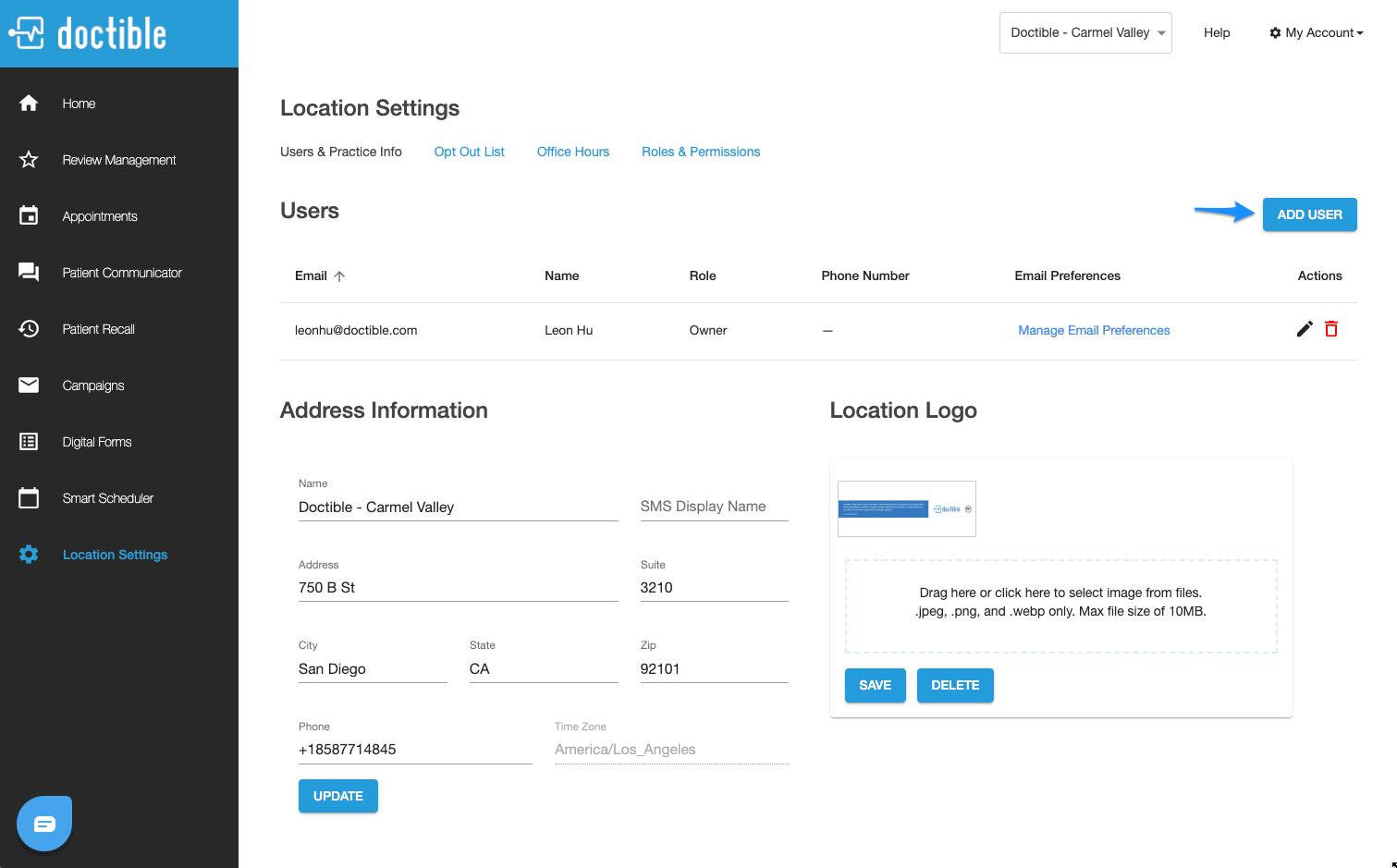This screenshot has height=868, width=1397.
Task: Click DELETE under Location Logo
Action: tap(955, 685)
